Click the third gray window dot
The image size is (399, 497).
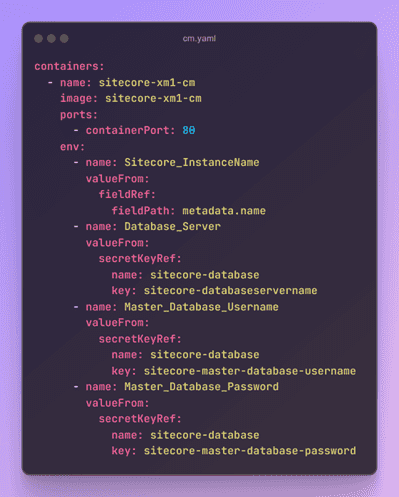pyautogui.click(x=64, y=39)
